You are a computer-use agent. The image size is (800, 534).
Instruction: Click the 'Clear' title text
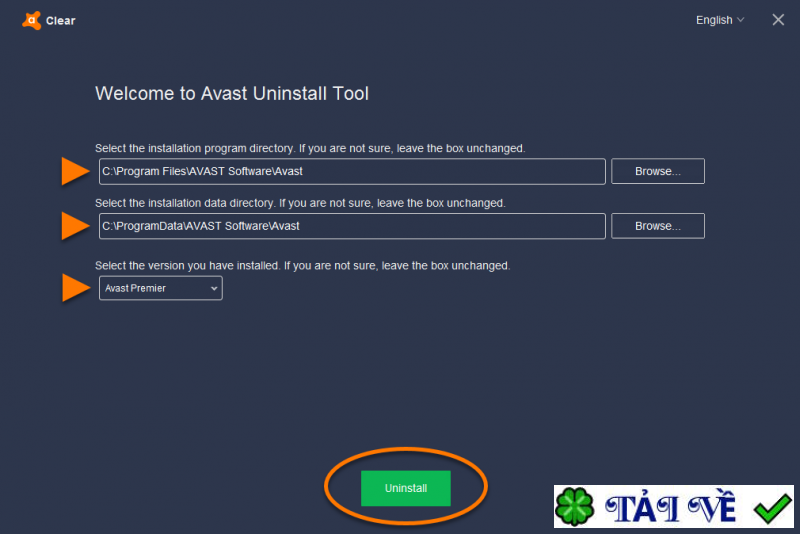pos(61,21)
